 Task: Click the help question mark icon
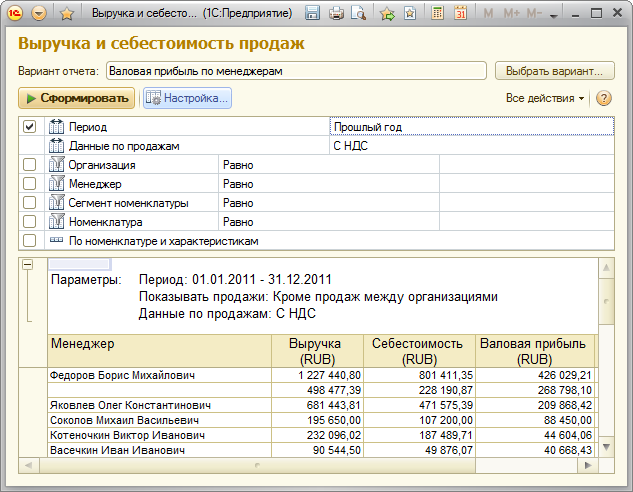point(604,98)
